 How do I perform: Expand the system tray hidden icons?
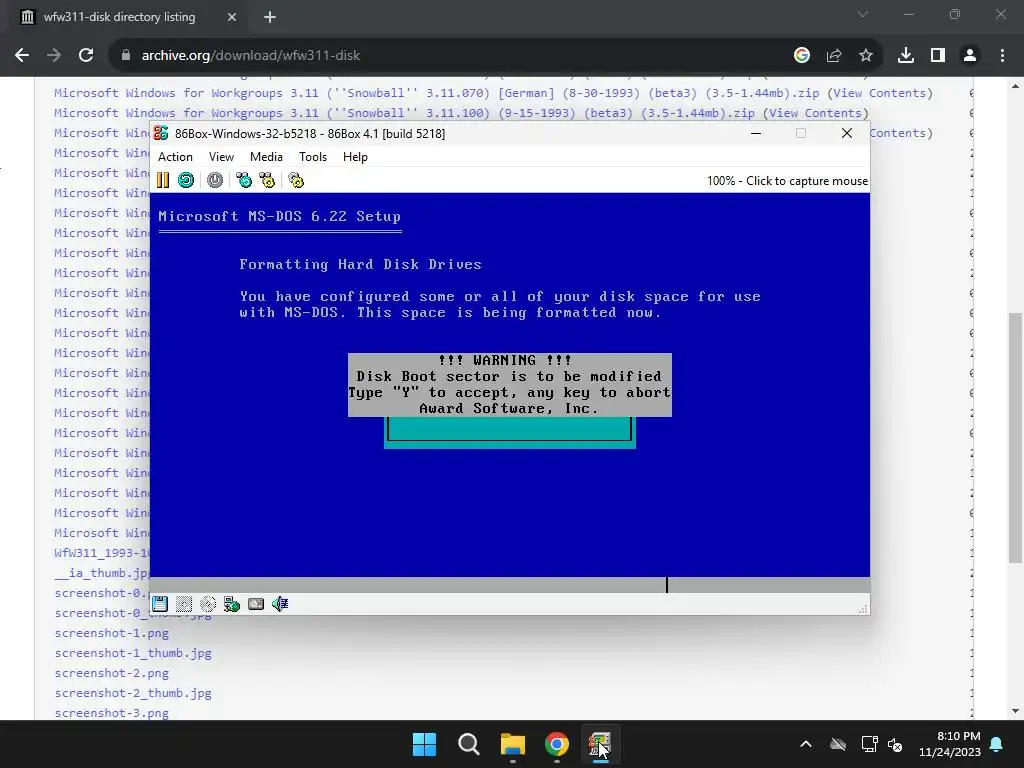point(806,744)
